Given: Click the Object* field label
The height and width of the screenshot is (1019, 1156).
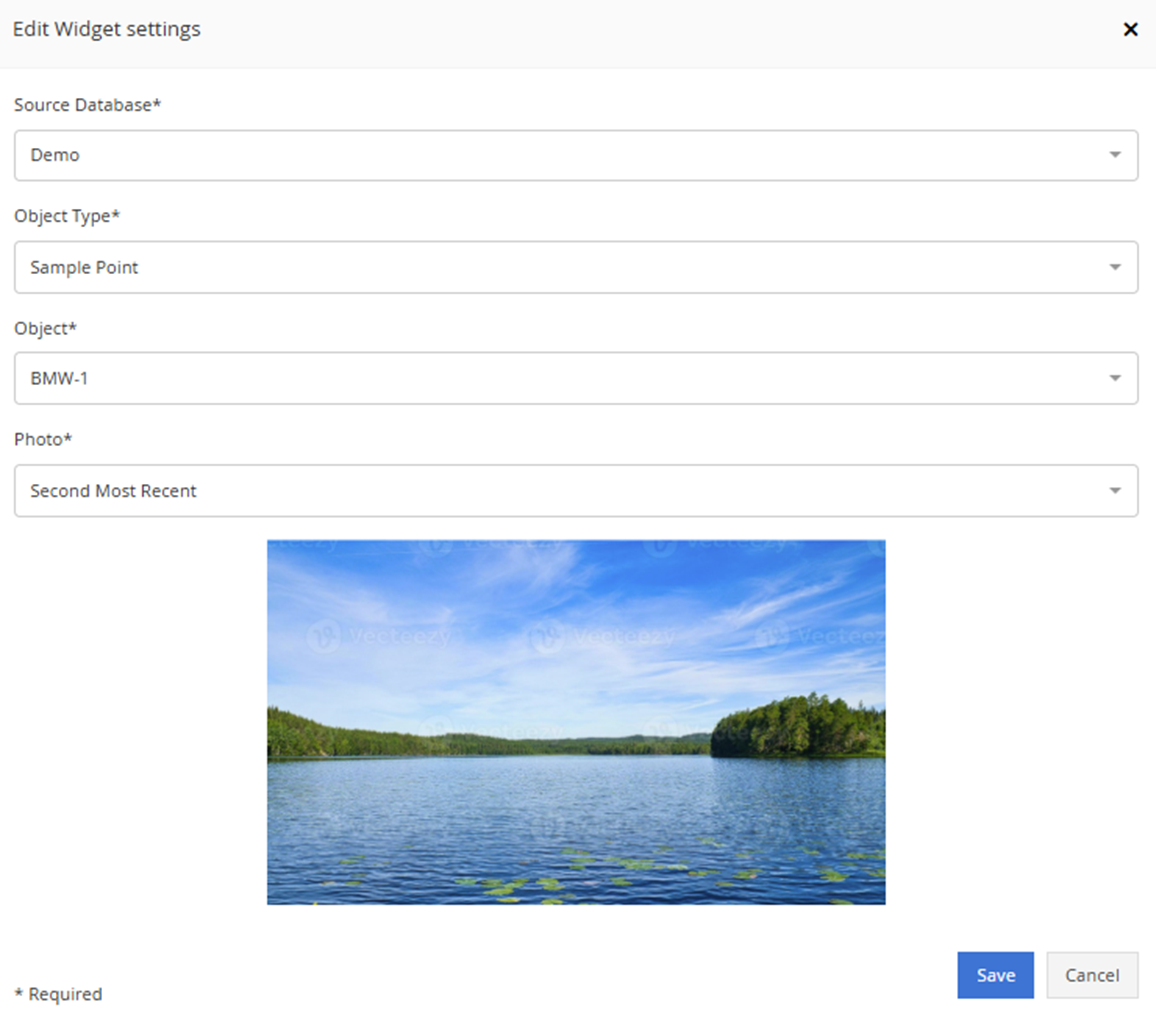Looking at the screenshot, I should [45, 328].
